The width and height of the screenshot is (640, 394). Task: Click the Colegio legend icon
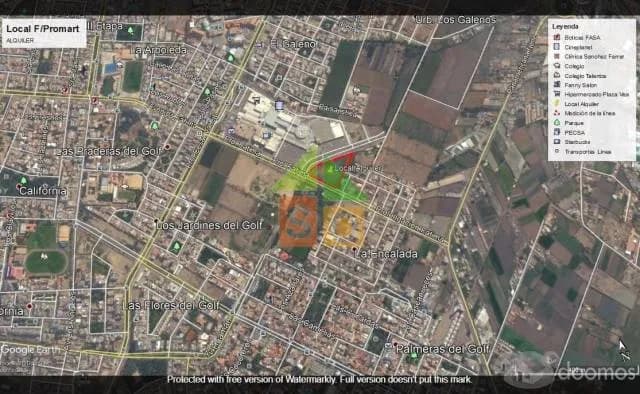(x=557, y=66)
